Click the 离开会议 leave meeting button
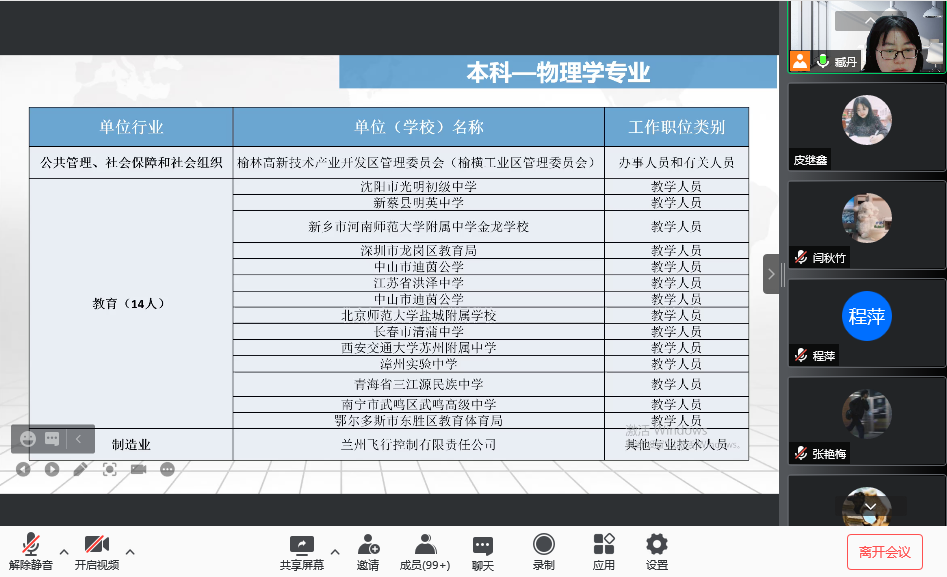Image resolution: width=947 pixels, height=577 pixels. (884, 552)
